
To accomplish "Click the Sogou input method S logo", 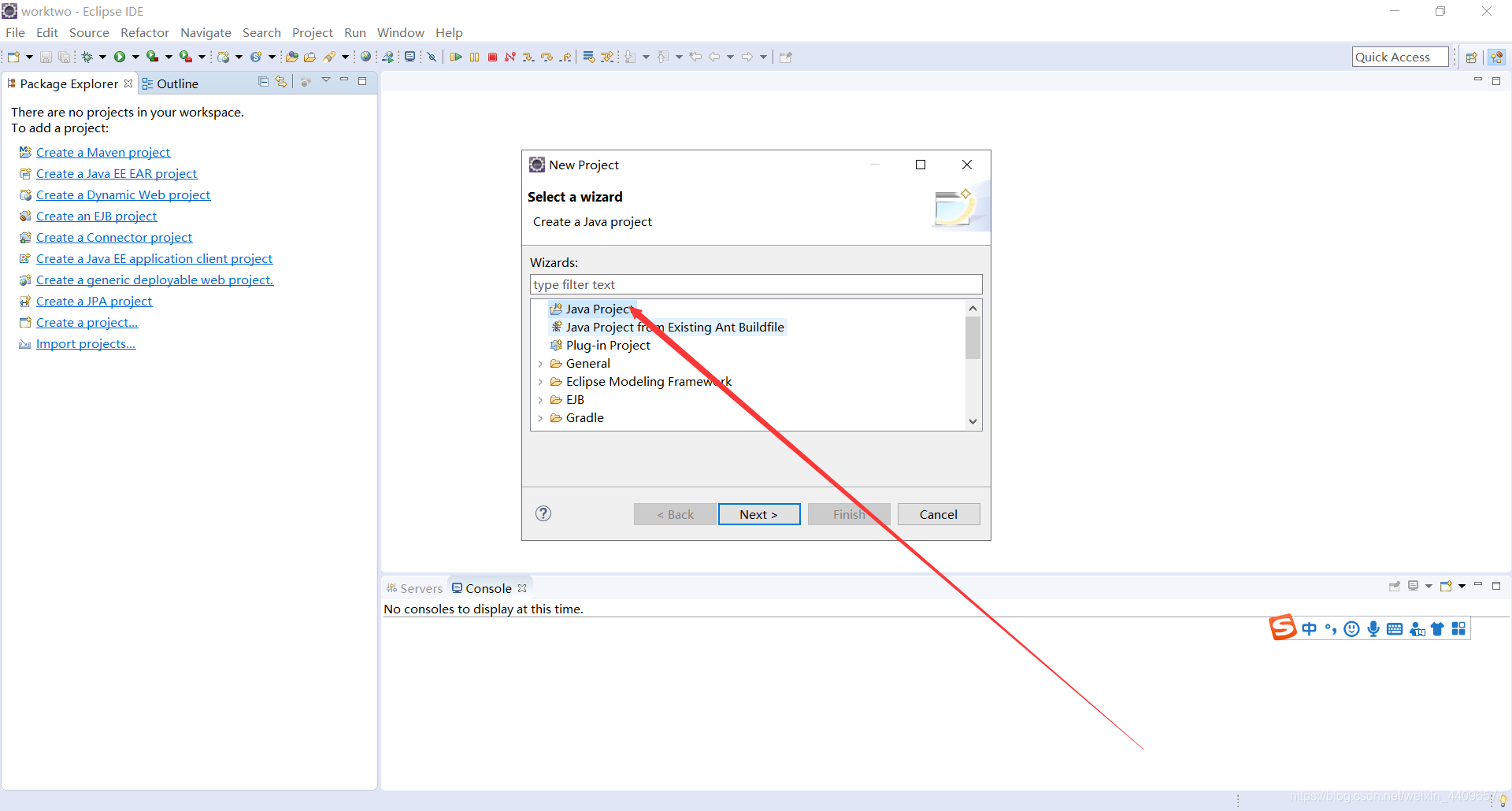I will point(1283,628).
